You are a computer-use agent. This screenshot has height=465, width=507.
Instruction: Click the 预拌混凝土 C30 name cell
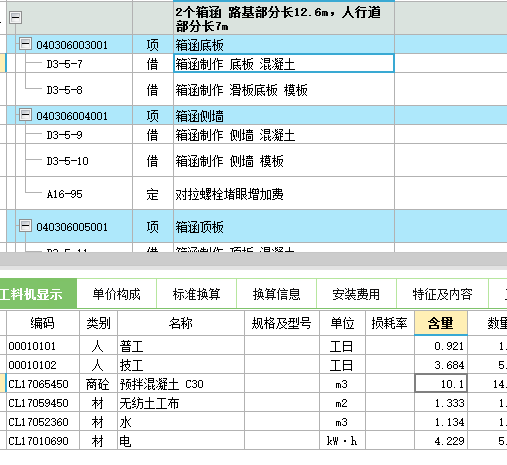point(181,384)
